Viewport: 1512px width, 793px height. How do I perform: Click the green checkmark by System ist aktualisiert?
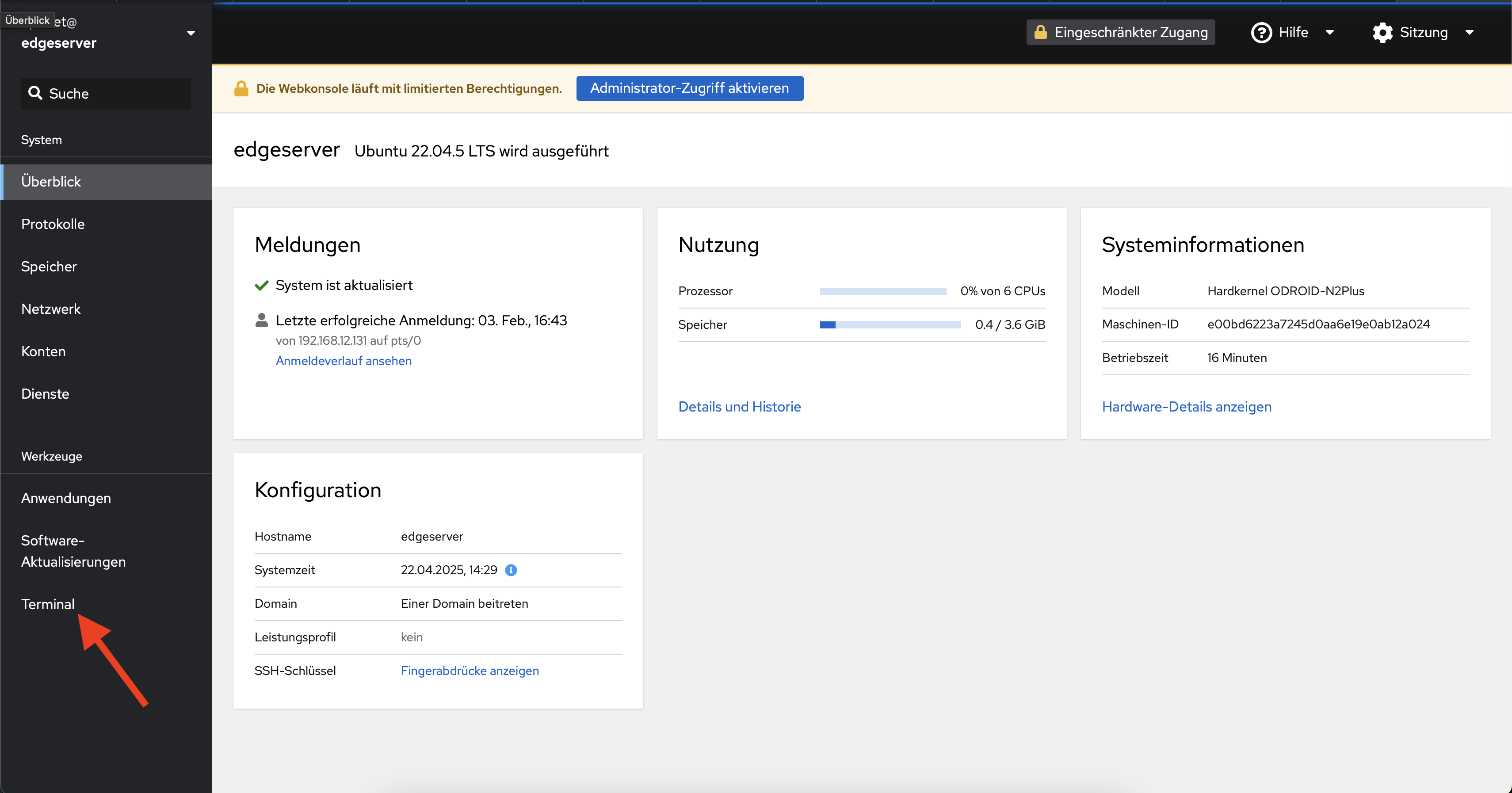[x=262, y=285]
